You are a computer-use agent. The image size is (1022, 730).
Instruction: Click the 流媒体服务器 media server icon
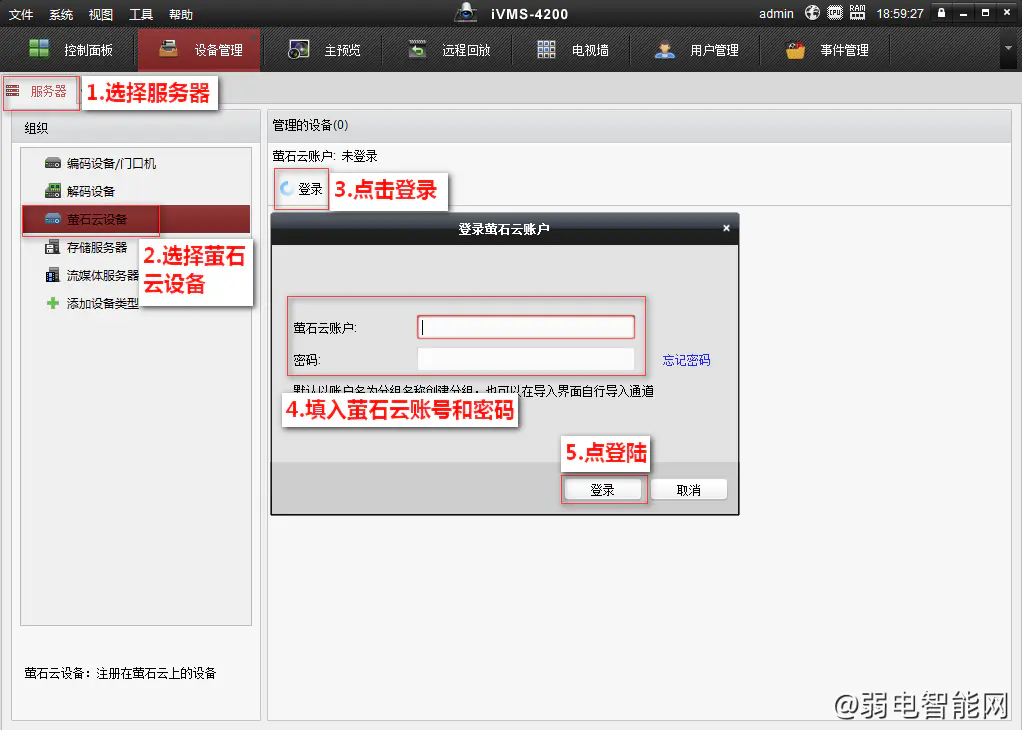click(x=52, y=276)
